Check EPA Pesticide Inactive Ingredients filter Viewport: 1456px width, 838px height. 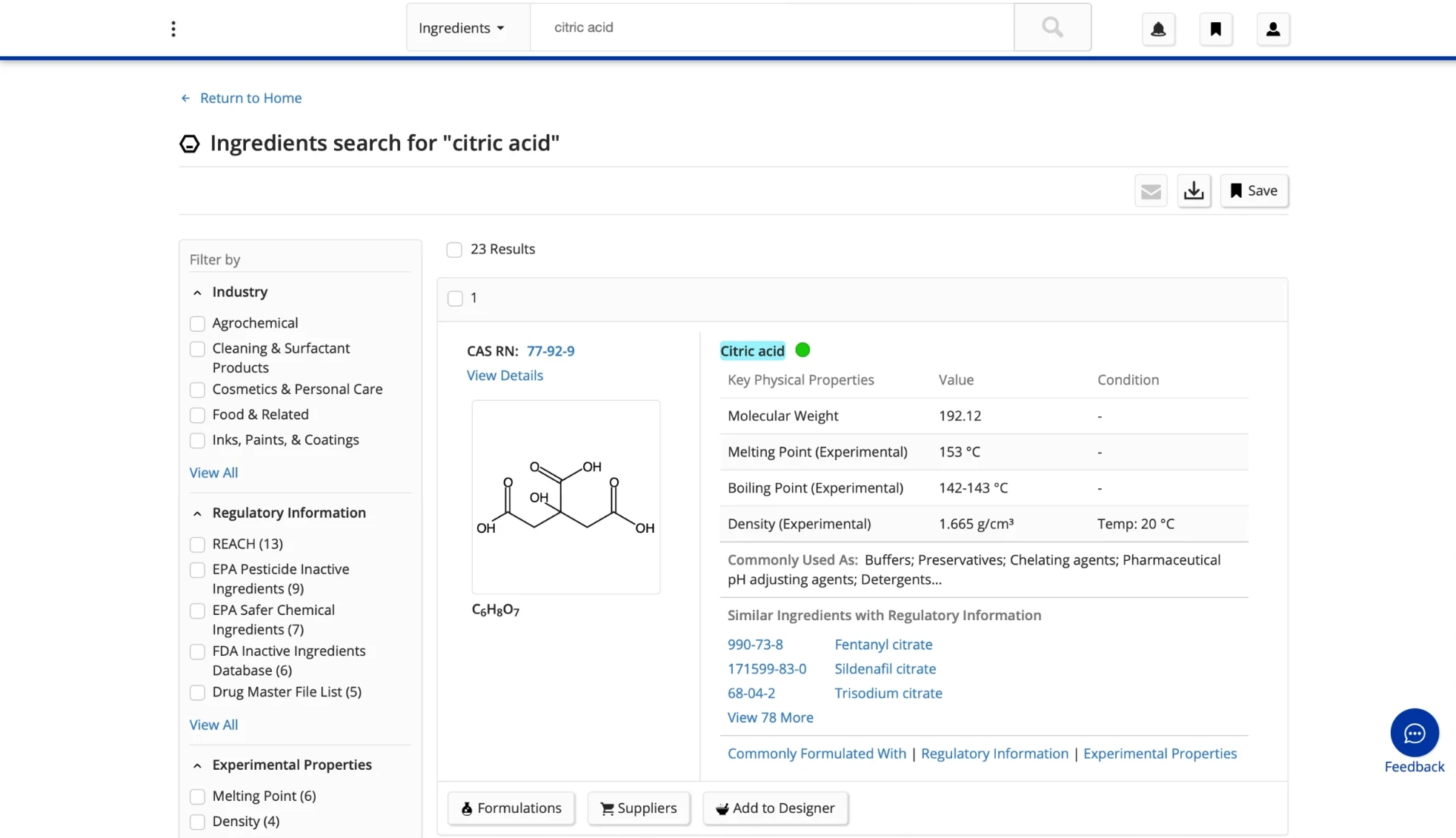(197, 570)
